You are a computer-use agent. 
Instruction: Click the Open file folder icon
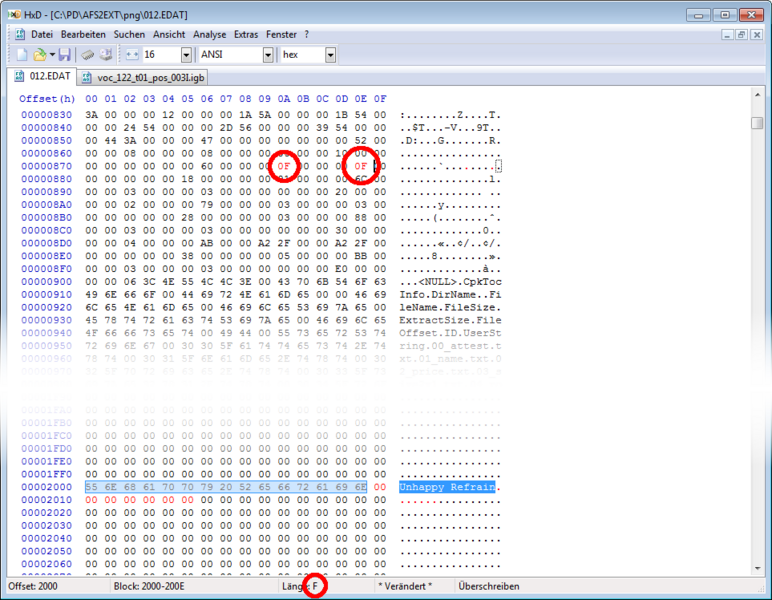point(39,54)
